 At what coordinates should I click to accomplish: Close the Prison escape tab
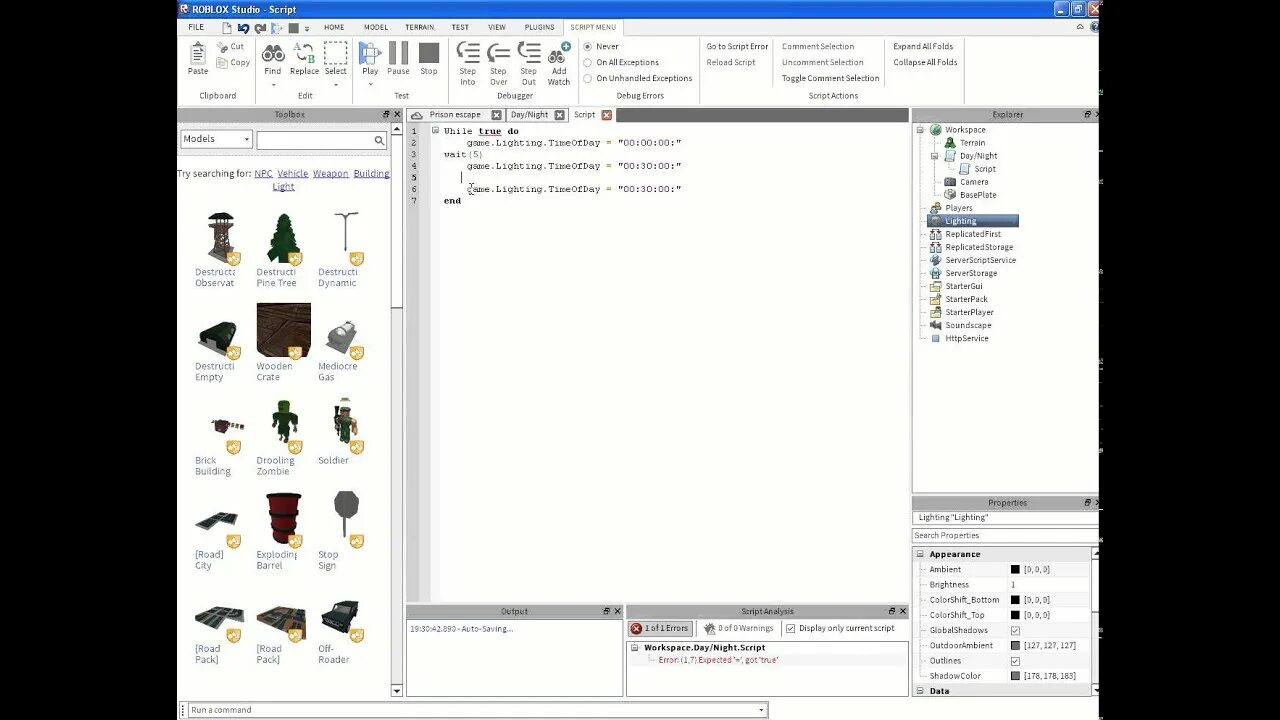coord(496,115)
